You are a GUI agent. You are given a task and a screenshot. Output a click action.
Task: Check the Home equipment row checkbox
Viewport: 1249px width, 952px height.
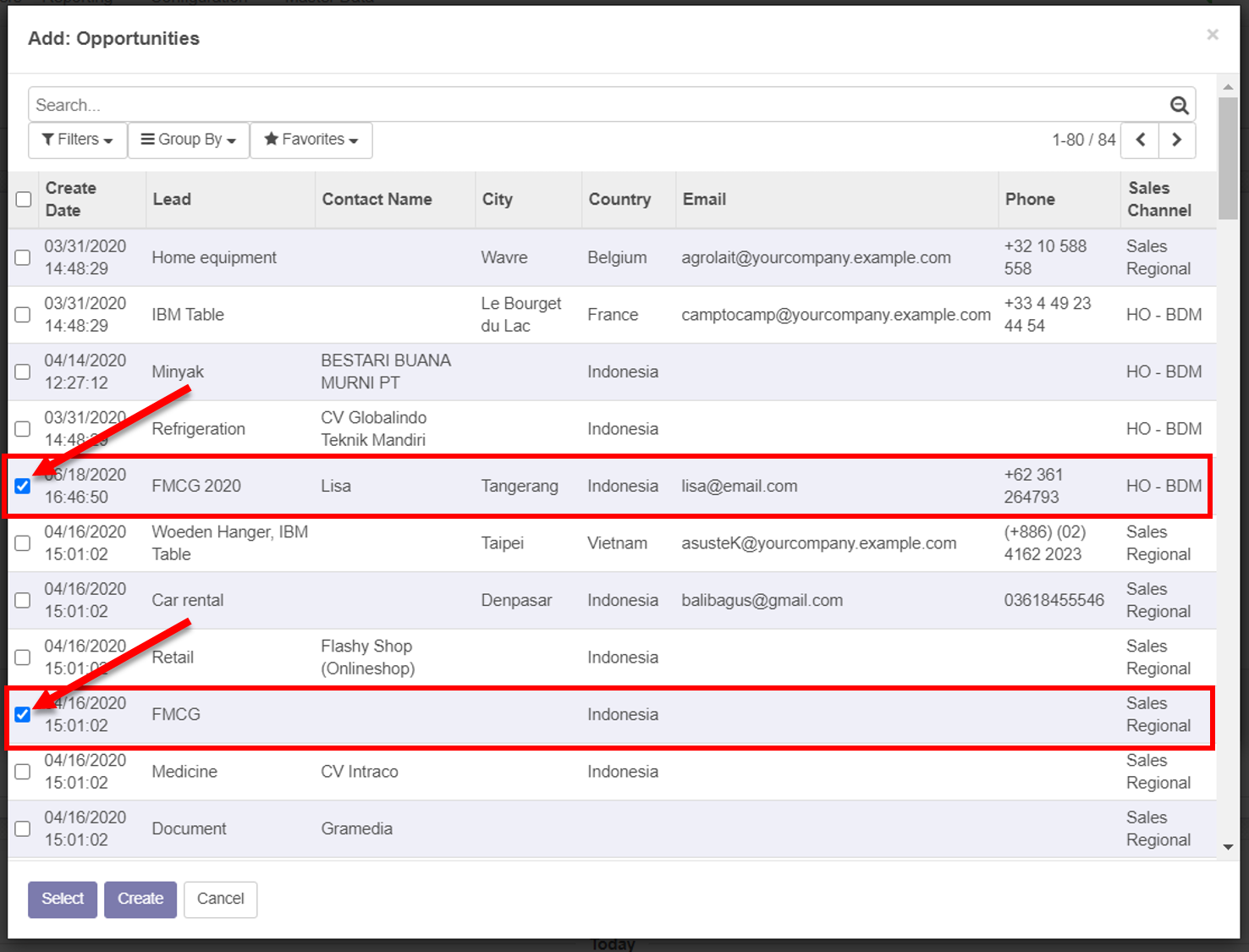pyautogui.click(x=23, y=257)
